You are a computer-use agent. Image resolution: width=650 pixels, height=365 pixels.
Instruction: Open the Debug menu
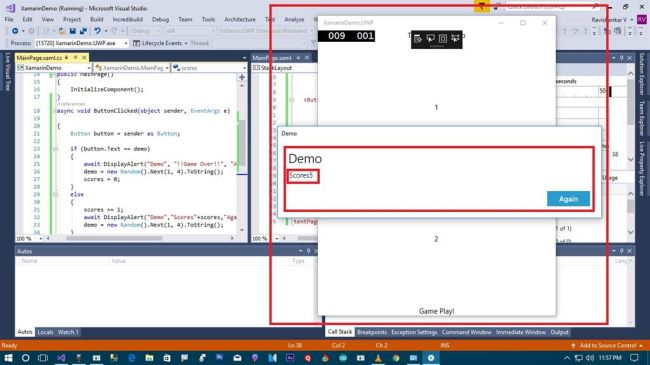tap(160, 19)
